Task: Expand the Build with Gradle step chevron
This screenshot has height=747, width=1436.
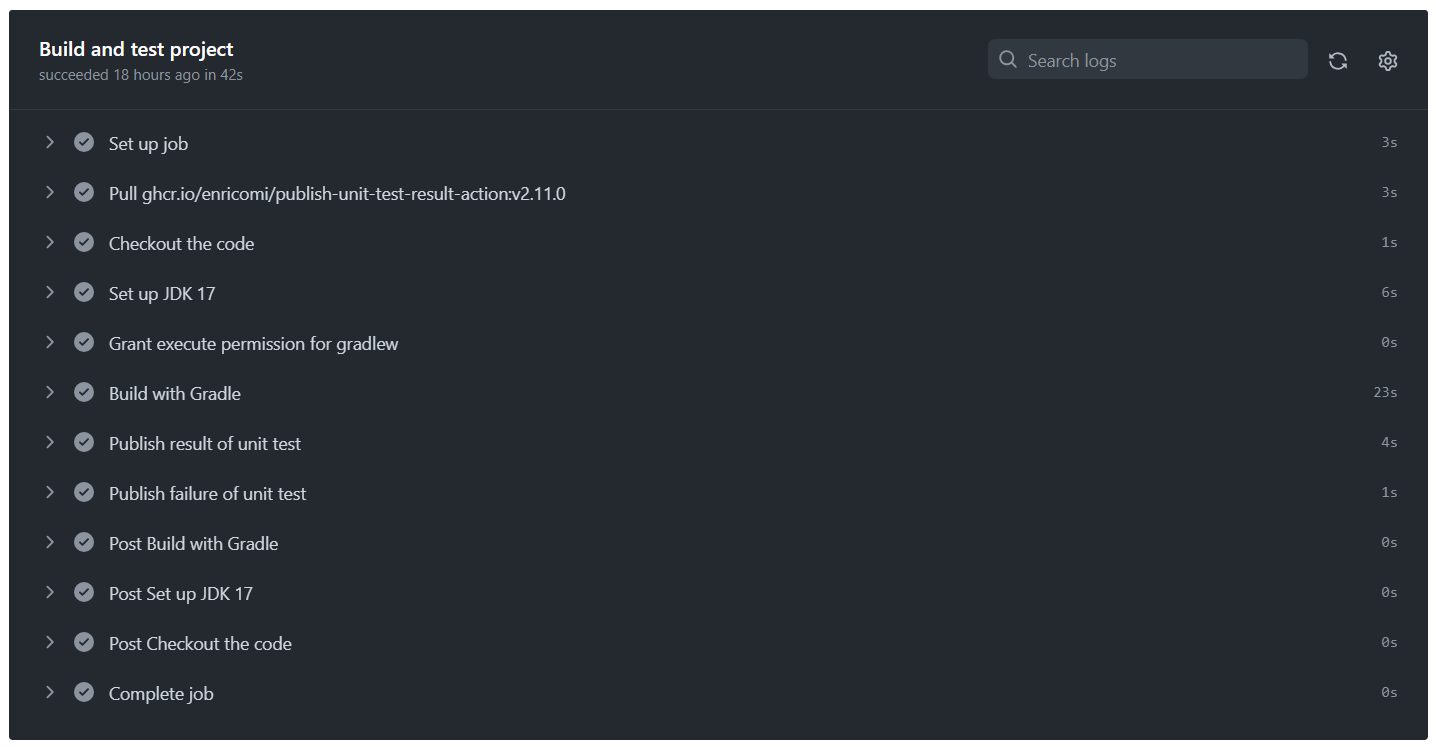Action: 49,392
